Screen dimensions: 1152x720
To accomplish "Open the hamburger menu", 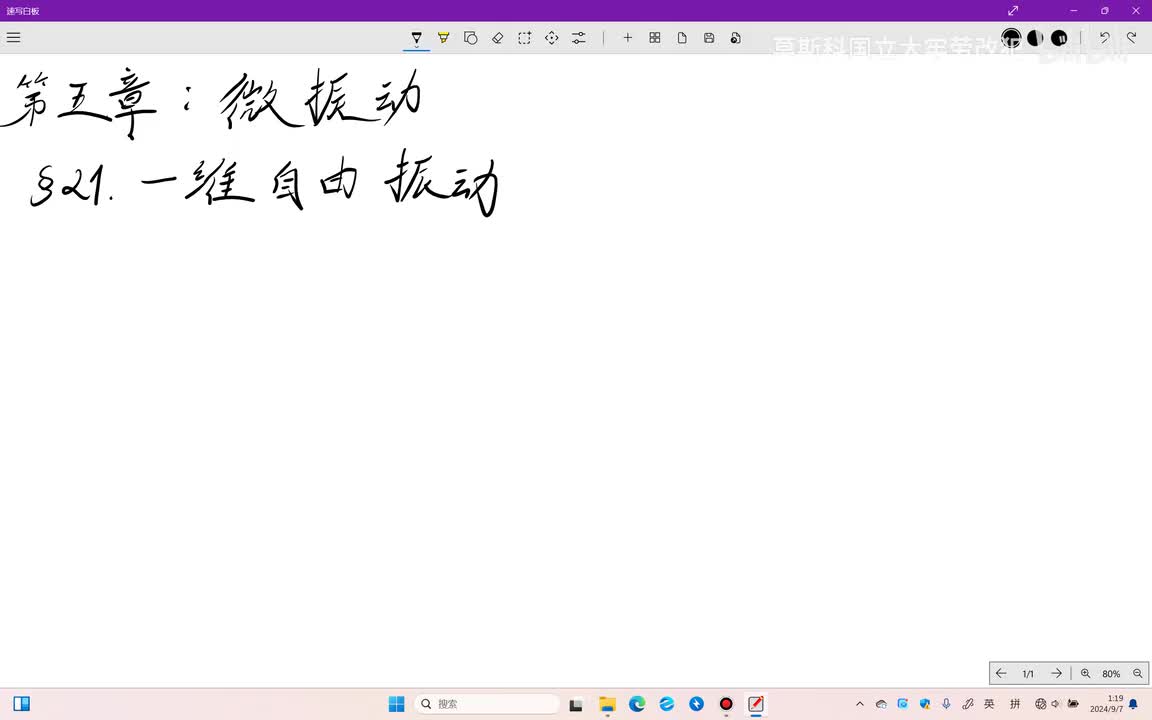I will click(x=13, y=37).
